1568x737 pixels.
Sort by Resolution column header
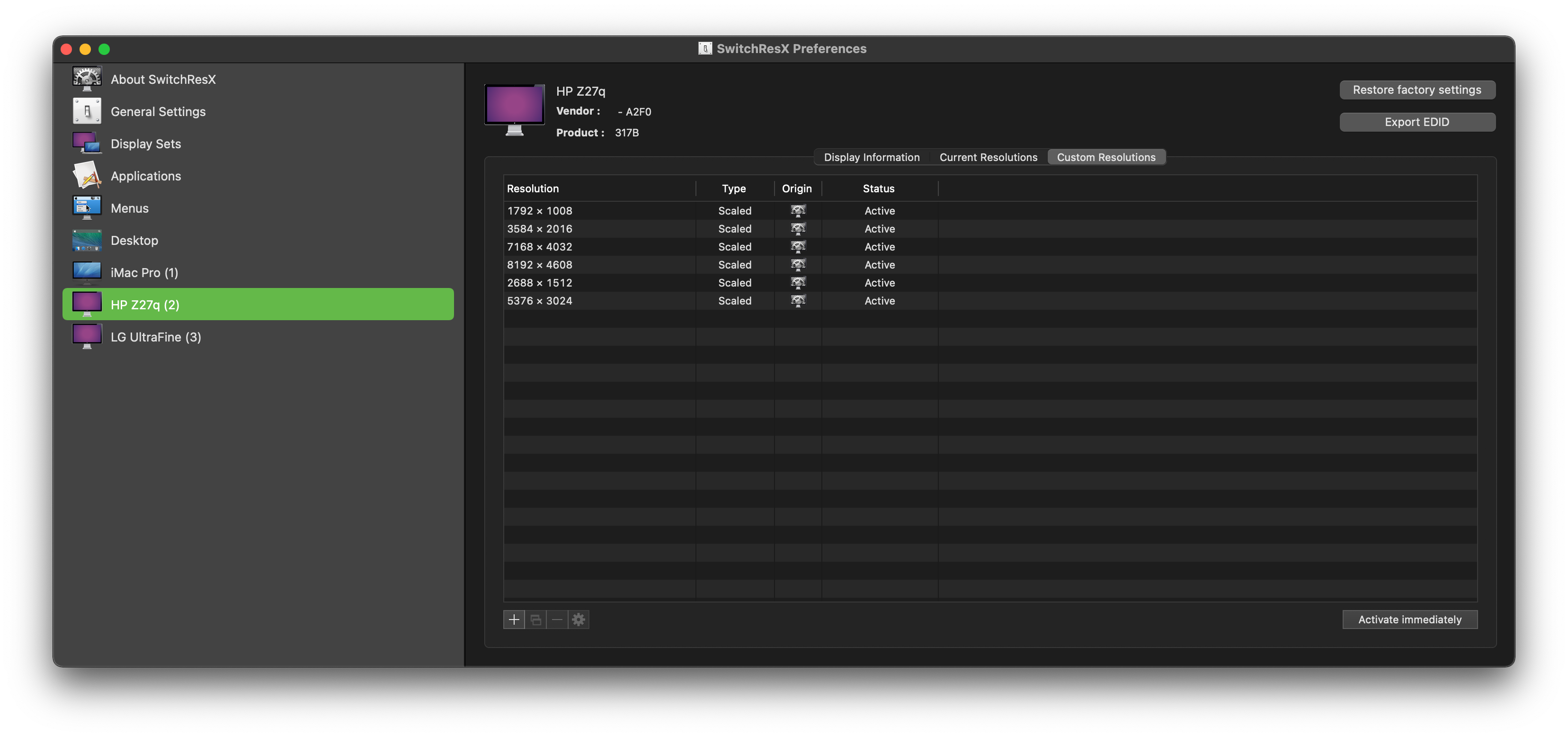click(599, 188)
